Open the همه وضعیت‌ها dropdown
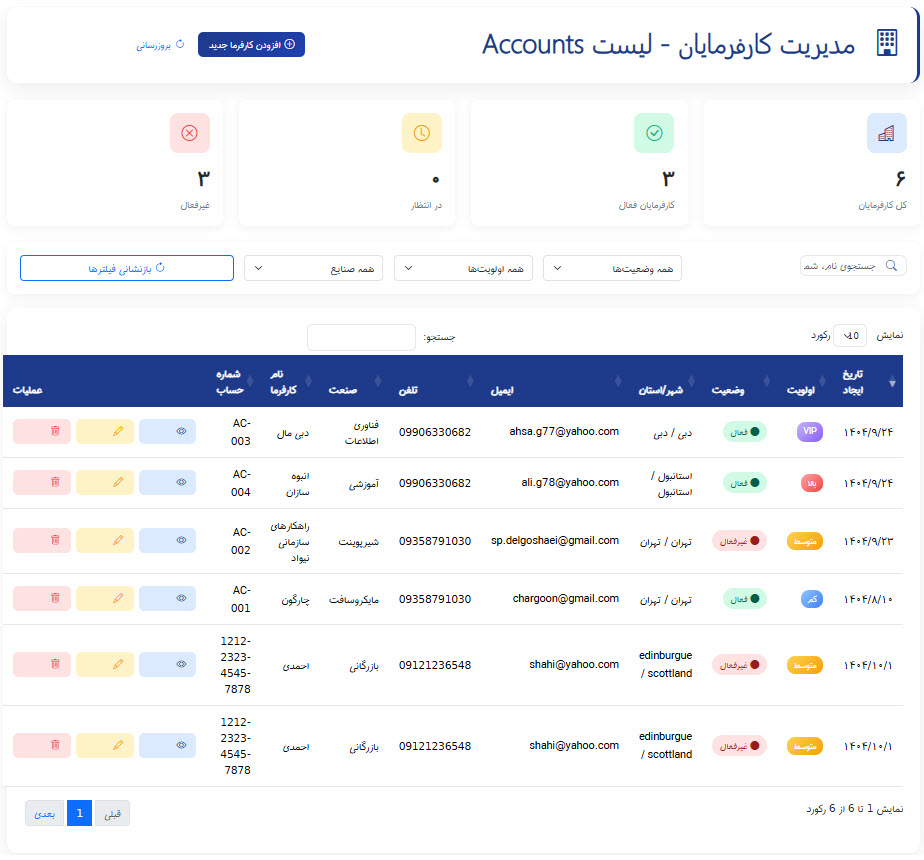 click(x=612, y=268)
